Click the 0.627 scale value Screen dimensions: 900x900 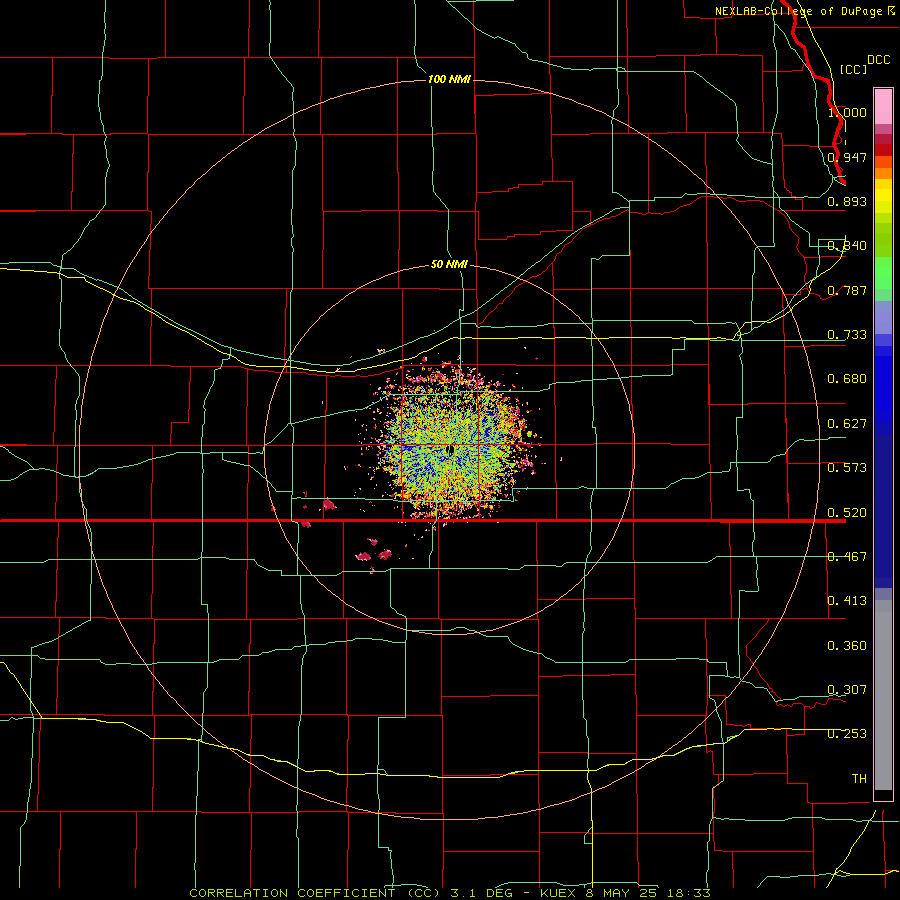pos(847,424)
